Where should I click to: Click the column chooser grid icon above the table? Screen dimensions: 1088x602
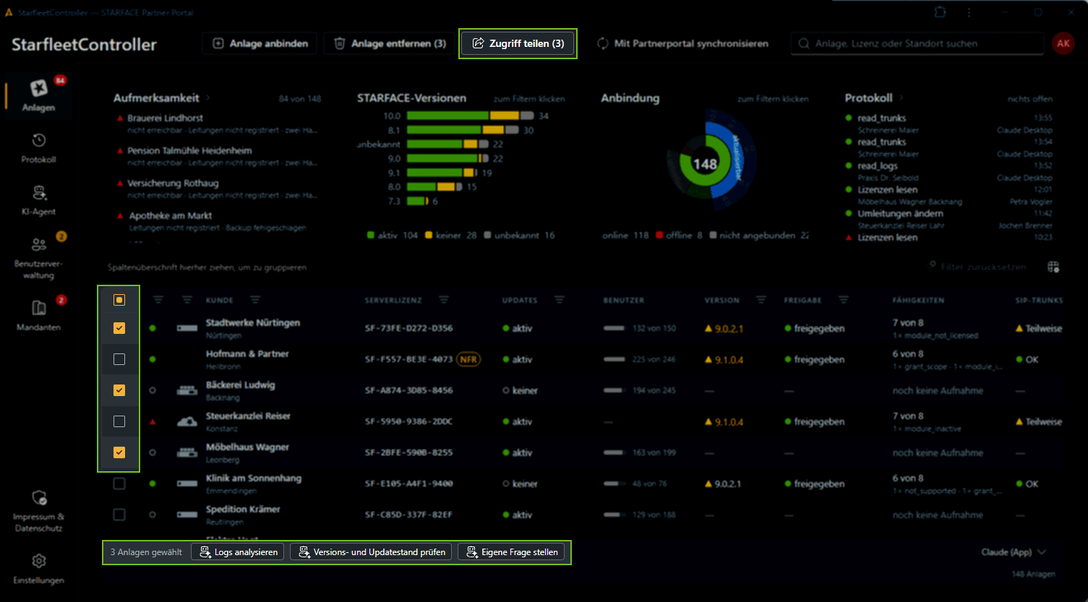pyautogui.click(x=1053, y=267)
